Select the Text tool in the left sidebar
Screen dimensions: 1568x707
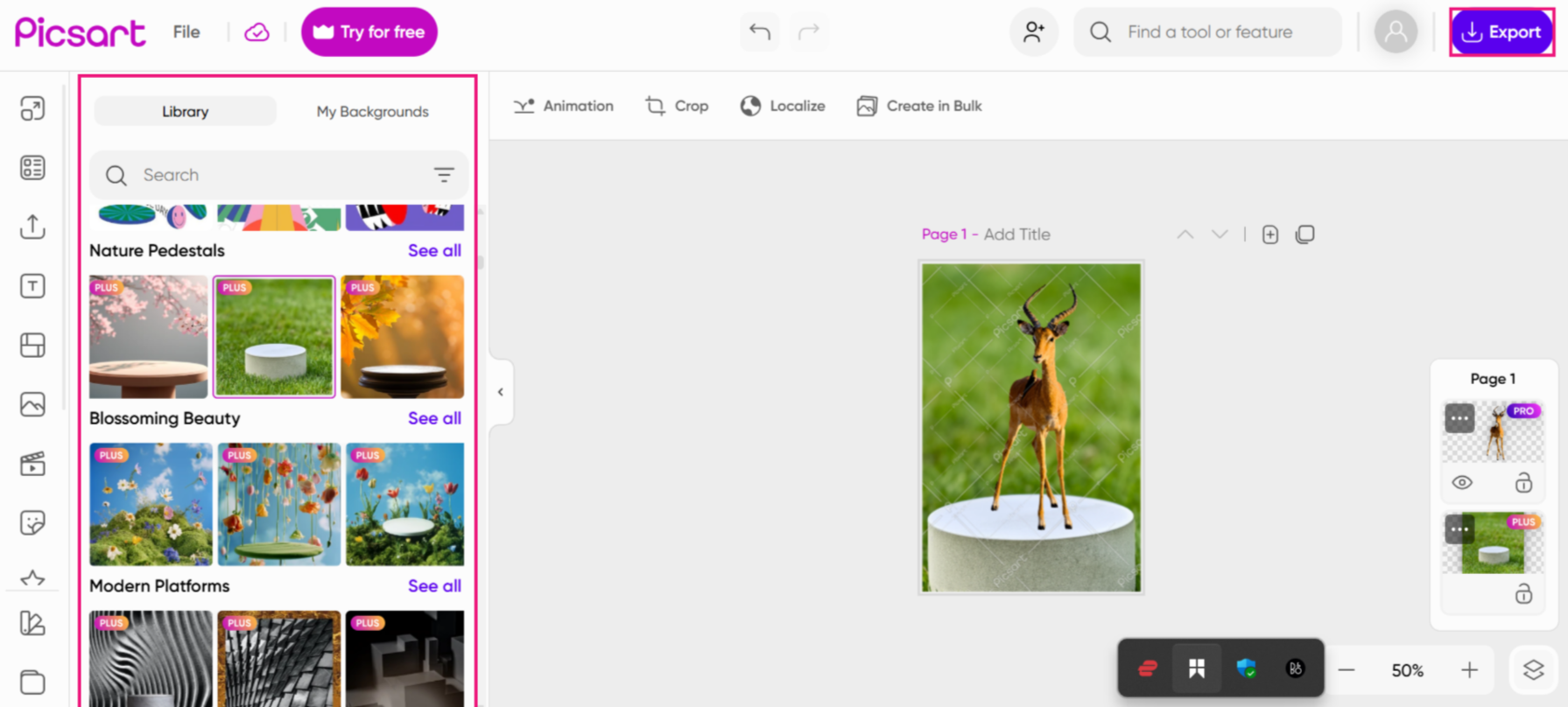click(x=32, y=286)
